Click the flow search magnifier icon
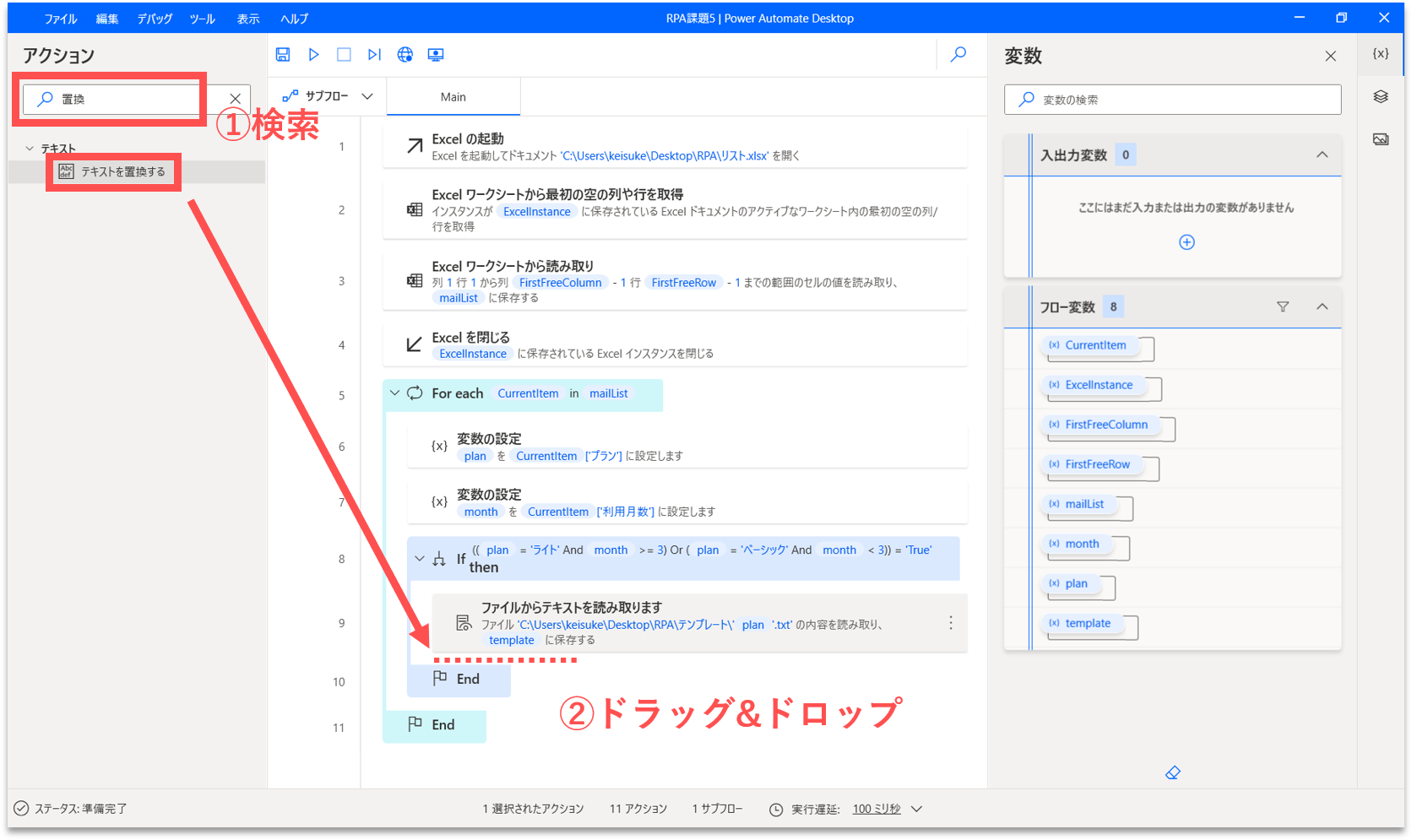The width and height of the screenshot is (1412, 840). [x=959, y=55]
